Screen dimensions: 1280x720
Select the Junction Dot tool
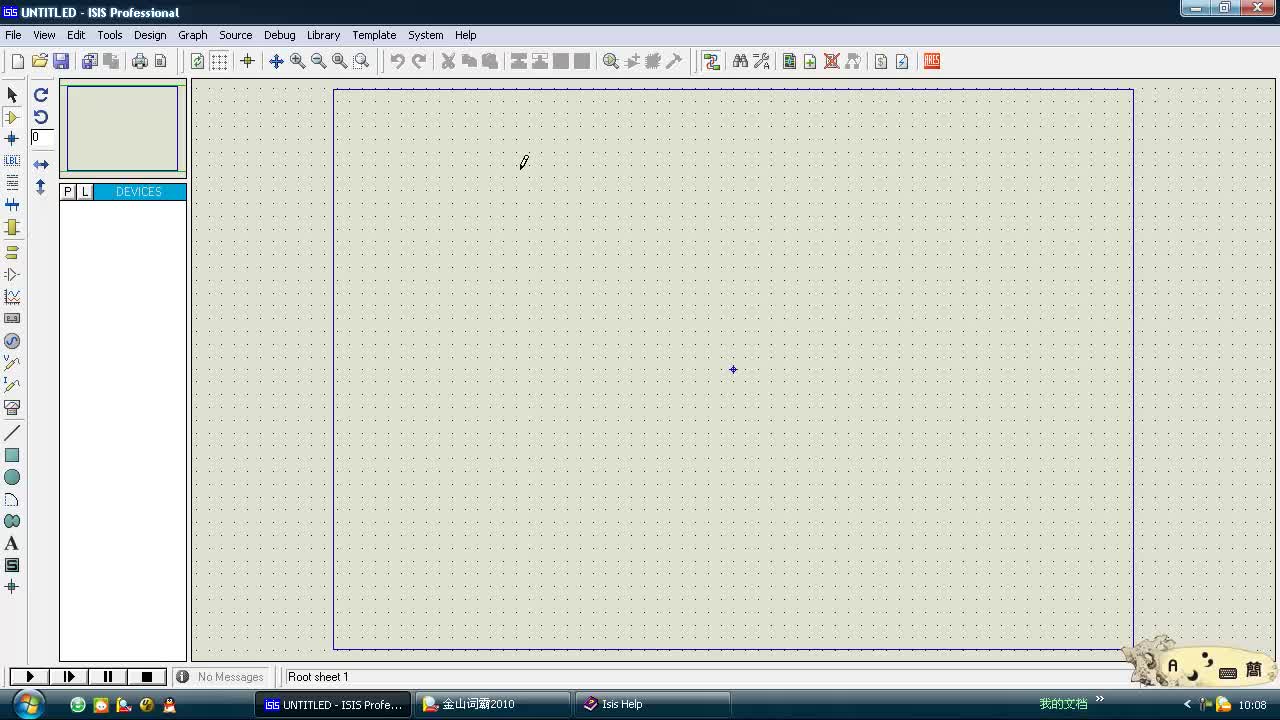[x=12, y=139]
